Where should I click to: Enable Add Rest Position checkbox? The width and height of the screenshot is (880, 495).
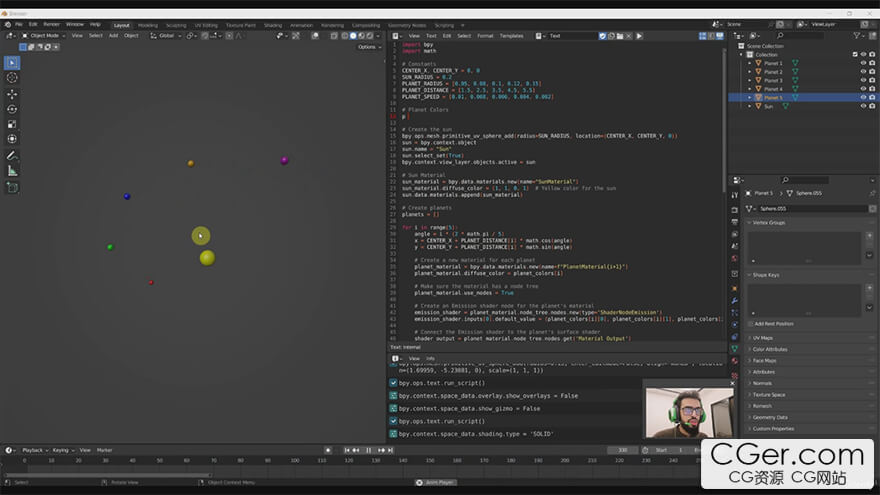[750, 324]
